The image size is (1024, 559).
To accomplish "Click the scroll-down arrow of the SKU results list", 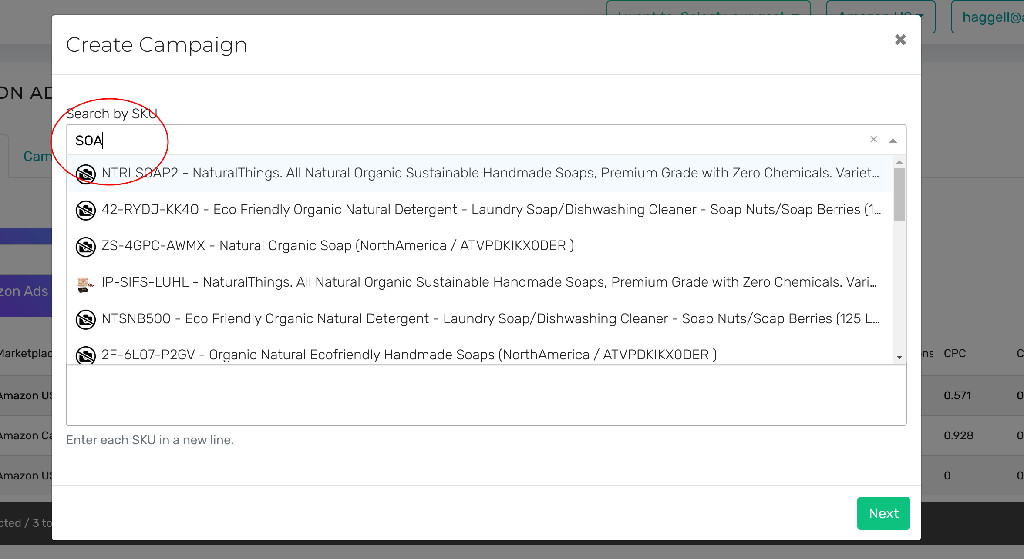I will [x=899, y=357].
